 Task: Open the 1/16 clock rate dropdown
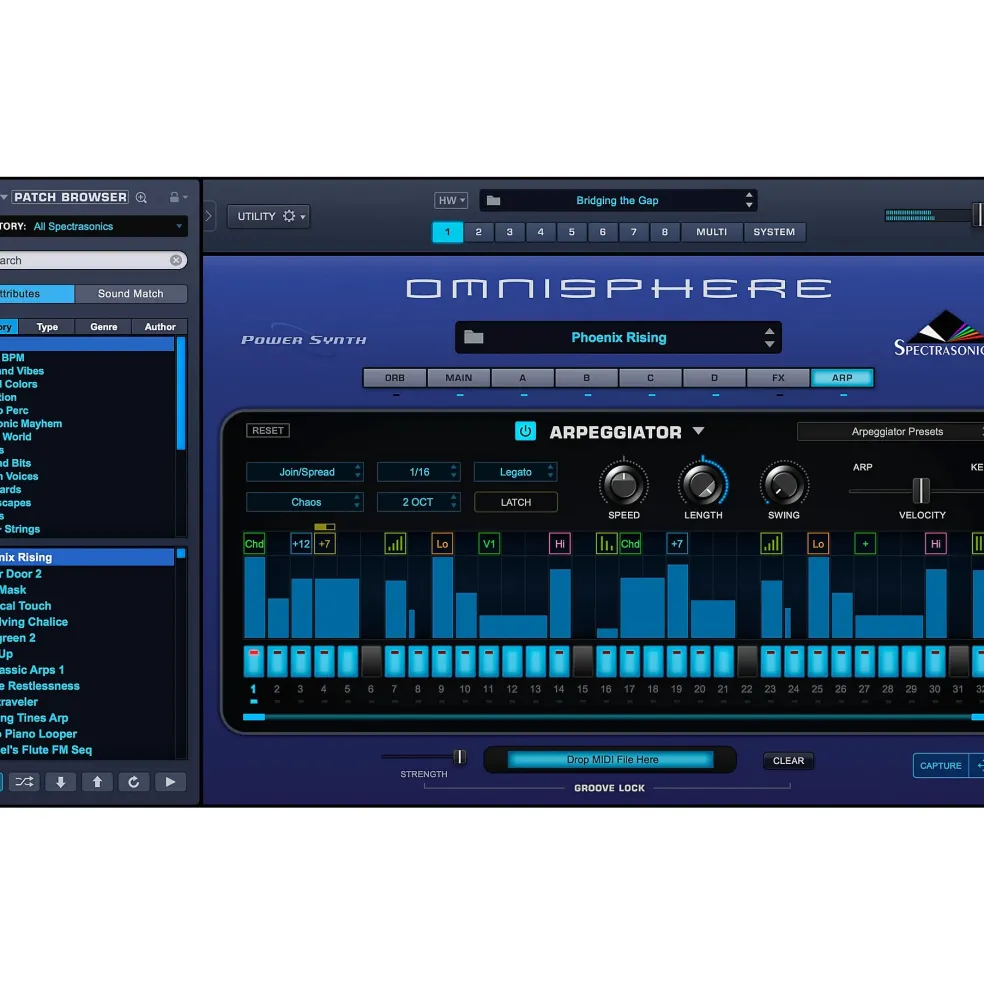[418, 472]
